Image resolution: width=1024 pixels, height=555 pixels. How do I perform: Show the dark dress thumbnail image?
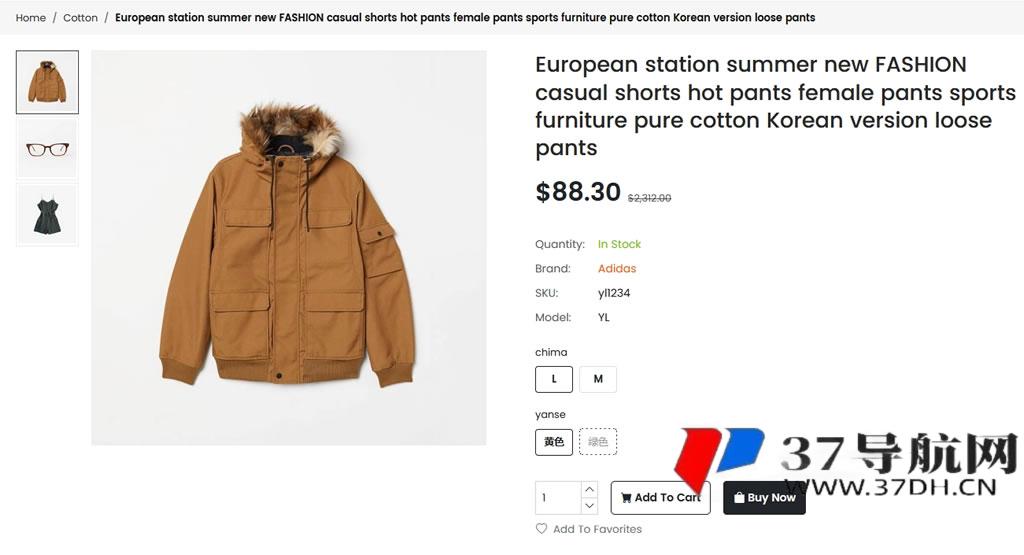point(47,215)
